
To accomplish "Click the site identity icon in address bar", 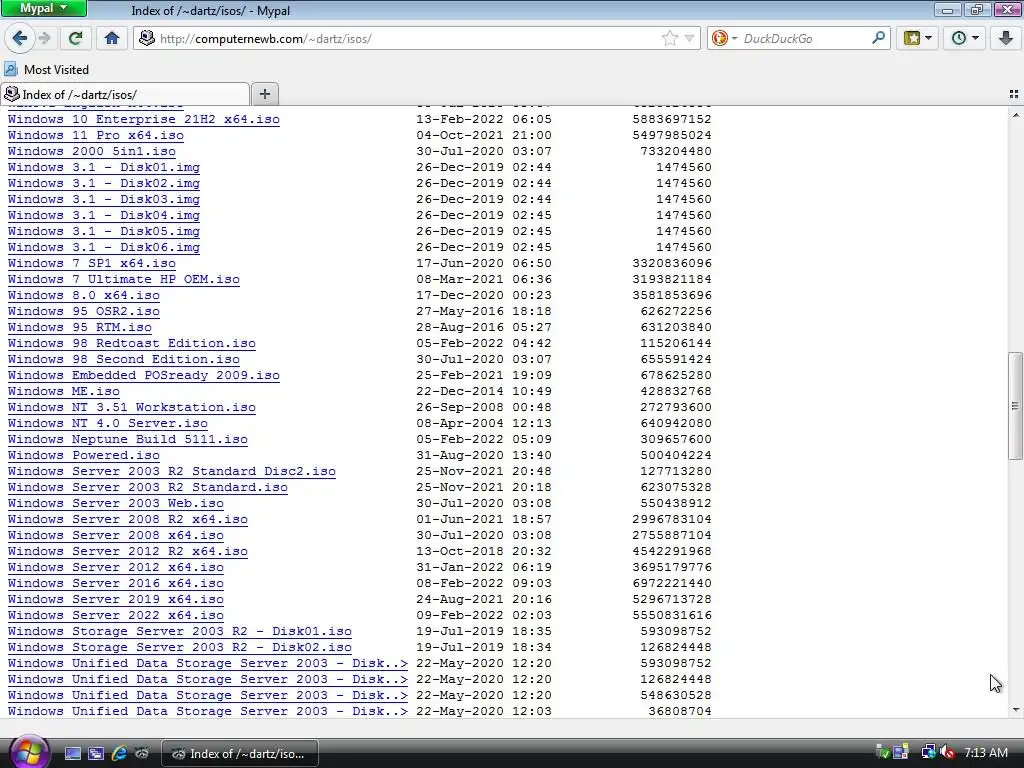I will 147,38.
